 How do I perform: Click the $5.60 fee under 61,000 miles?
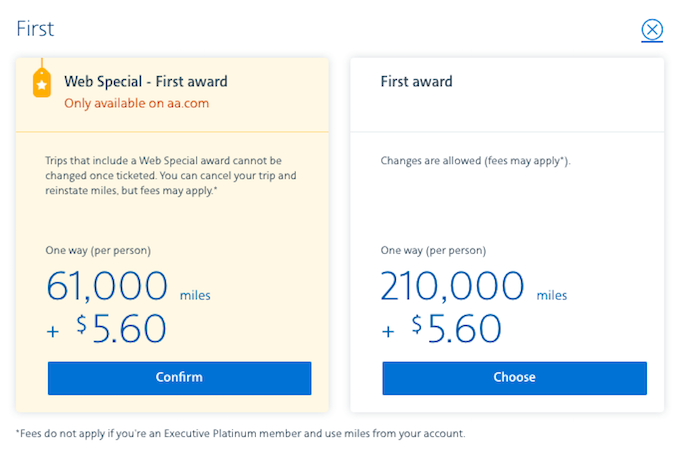[x=121, y=329]
